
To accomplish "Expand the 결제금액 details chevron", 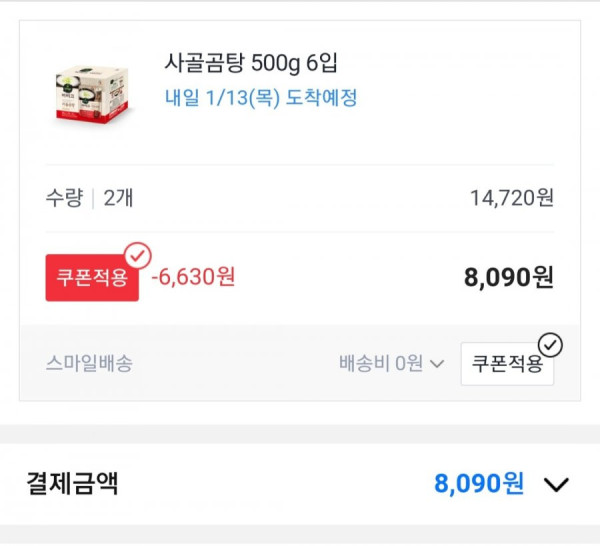I will pyautogui.click(x=556, y=484).
